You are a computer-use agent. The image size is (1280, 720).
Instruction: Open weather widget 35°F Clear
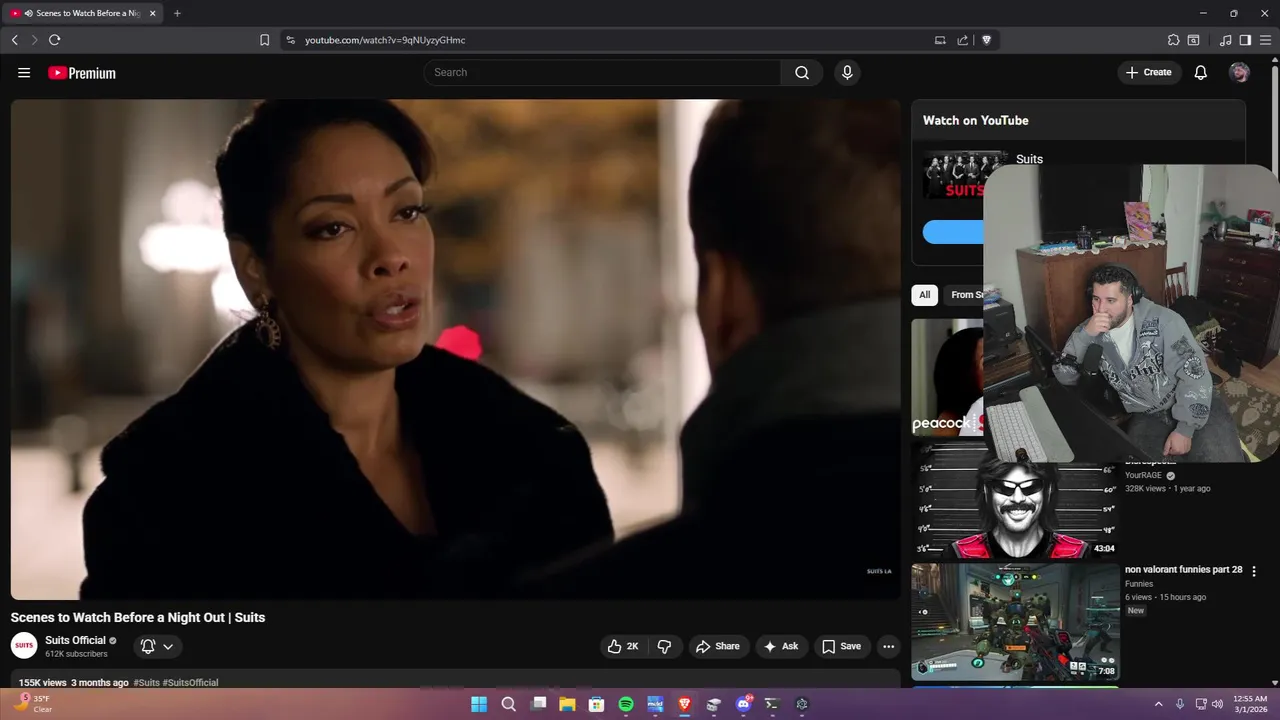coord(33,704)
